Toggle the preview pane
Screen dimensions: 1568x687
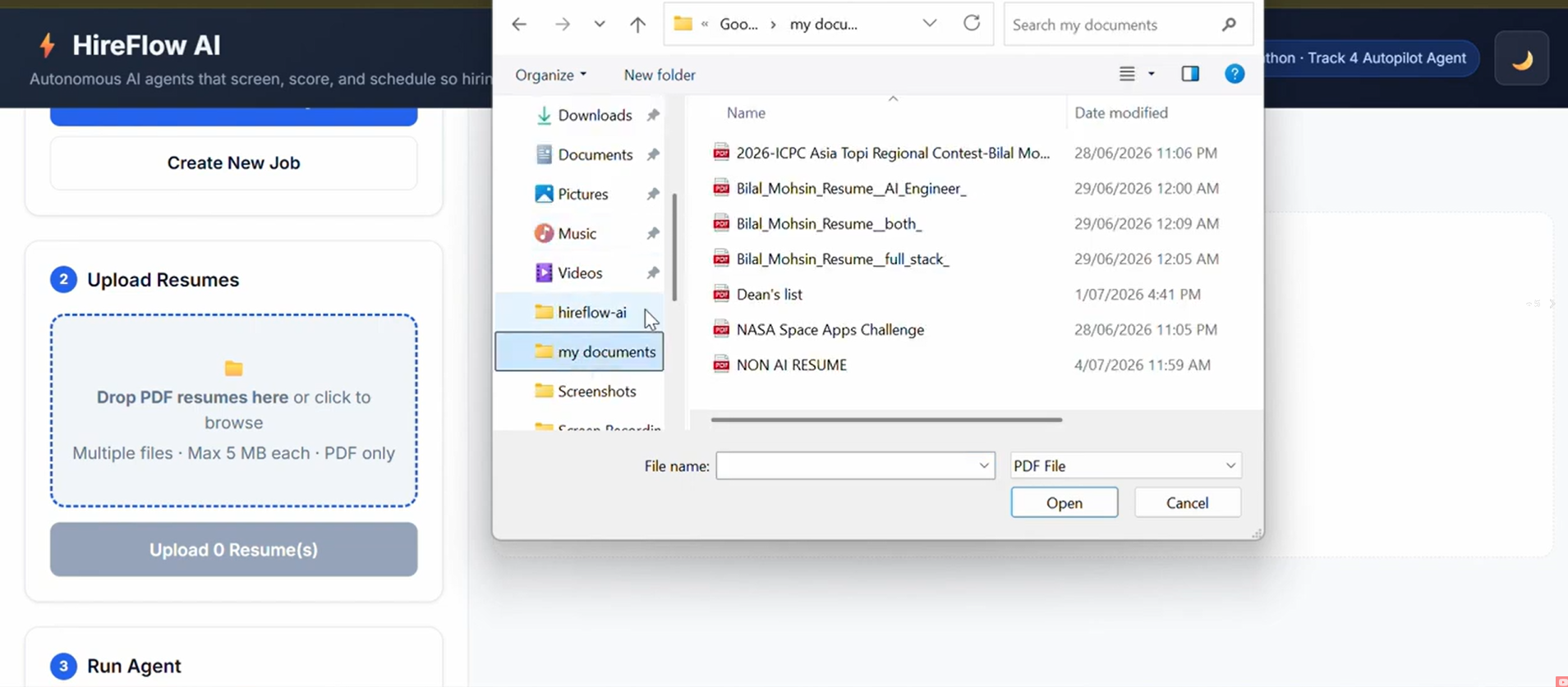tap(1190, 74)
